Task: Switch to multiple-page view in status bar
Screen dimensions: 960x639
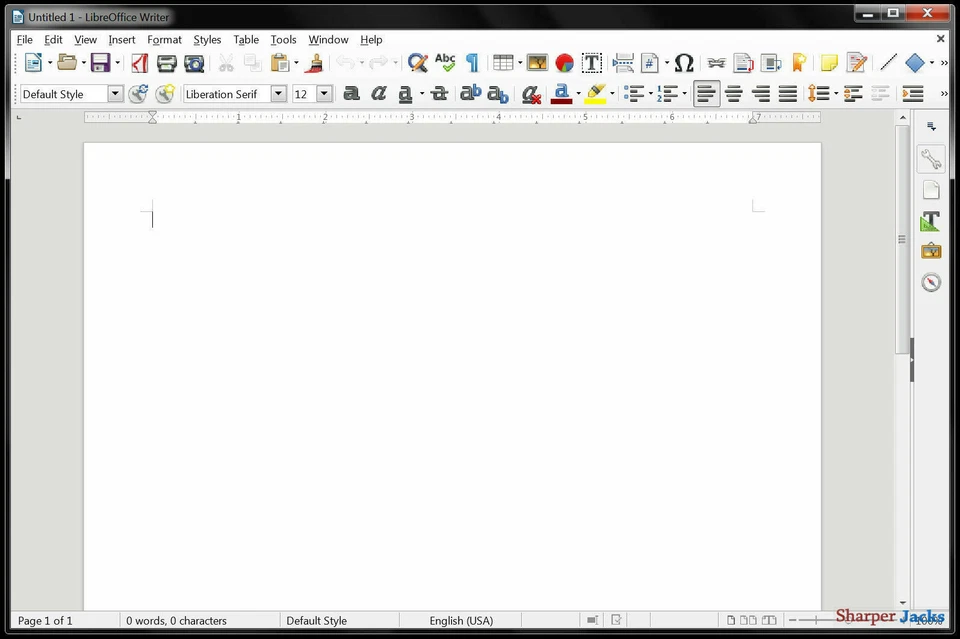Action: [x=750, y=620]
